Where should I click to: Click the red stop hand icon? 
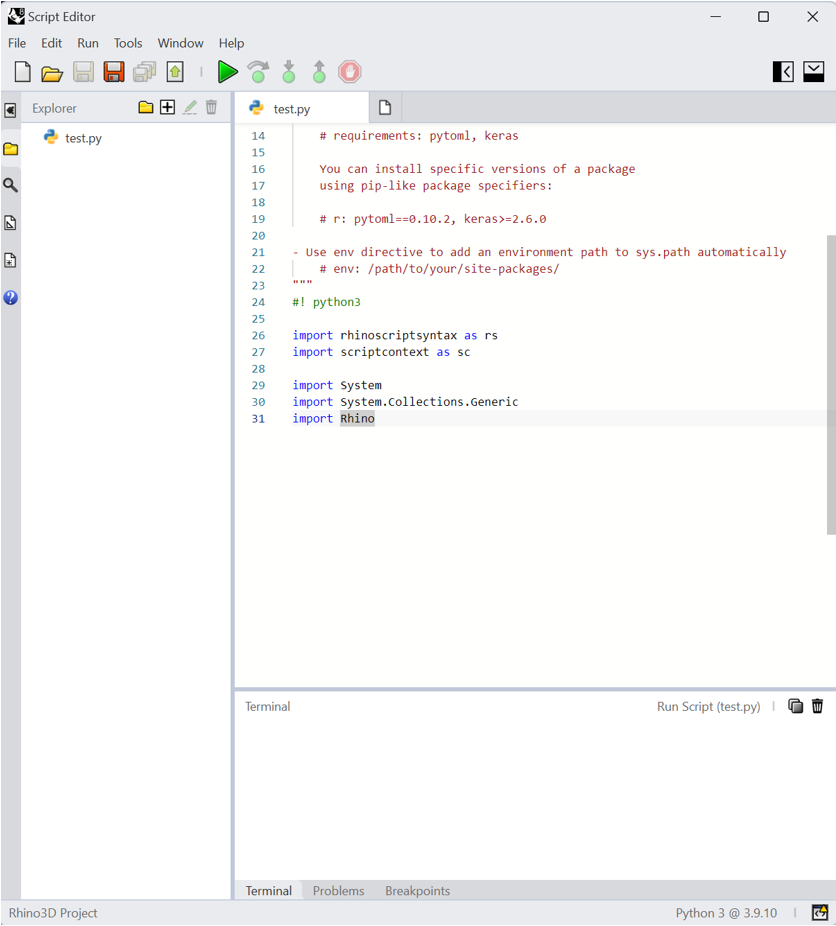point(349,72)
